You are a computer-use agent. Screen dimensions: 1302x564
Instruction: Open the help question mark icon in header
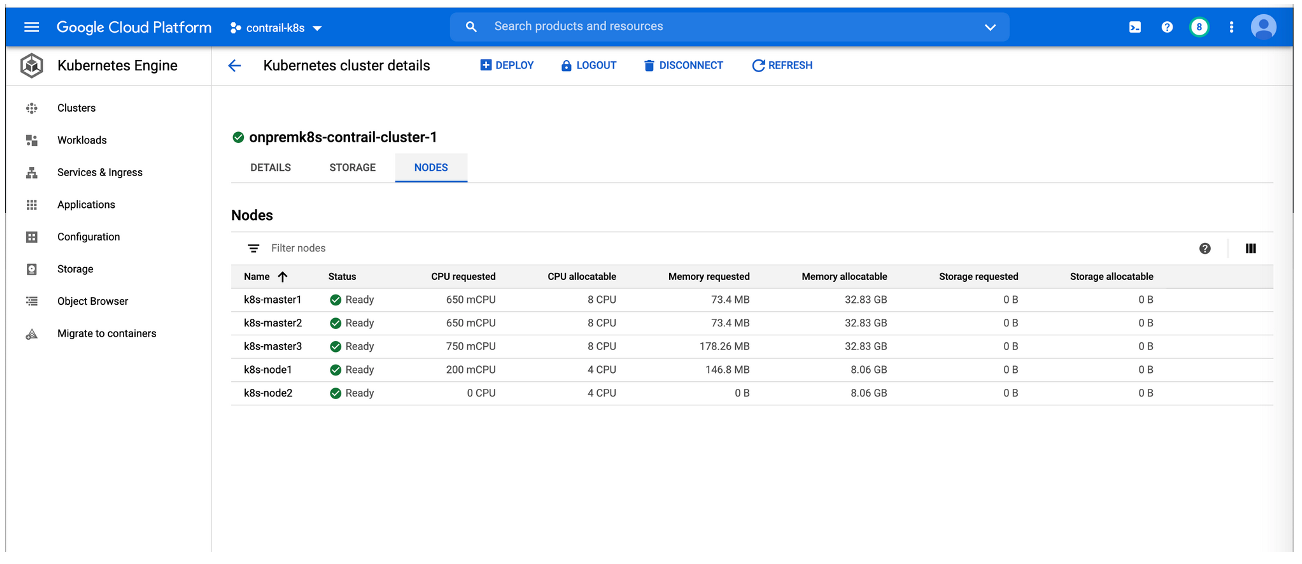point(1167,27)
